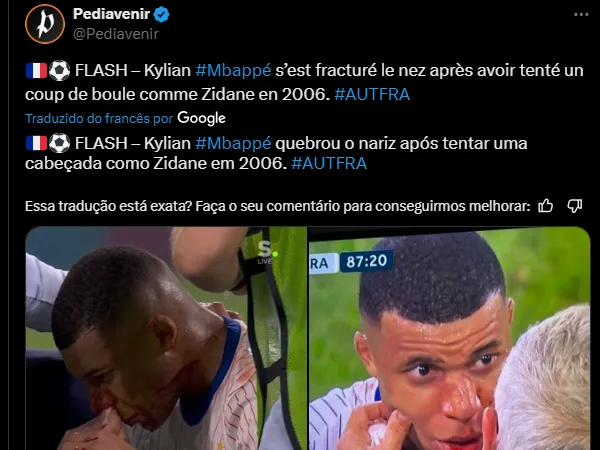Click the Traduzido do francês por link
Image resolution: width=600 pixels, height=450 pixels.
(99, 119)
